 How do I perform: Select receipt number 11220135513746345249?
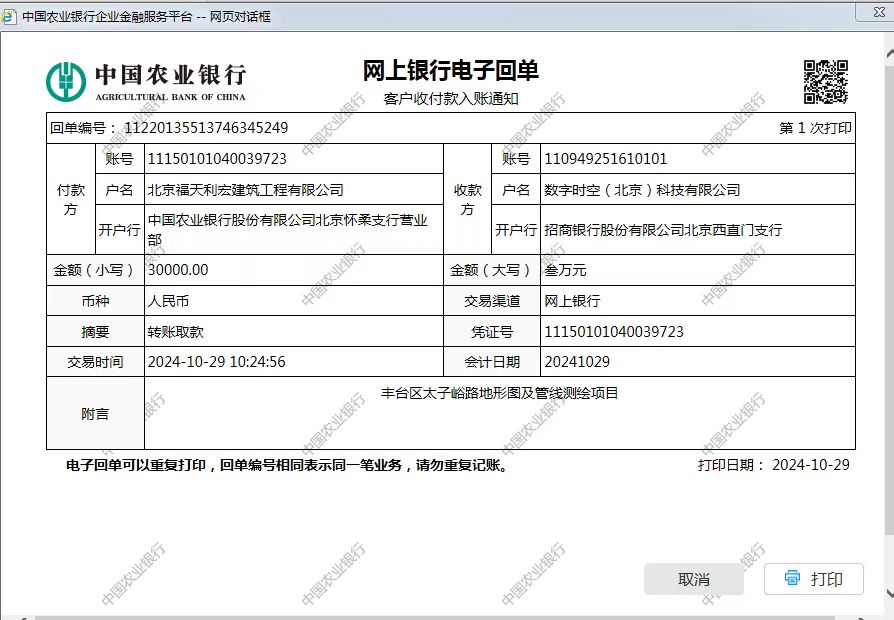pos(206,128)
